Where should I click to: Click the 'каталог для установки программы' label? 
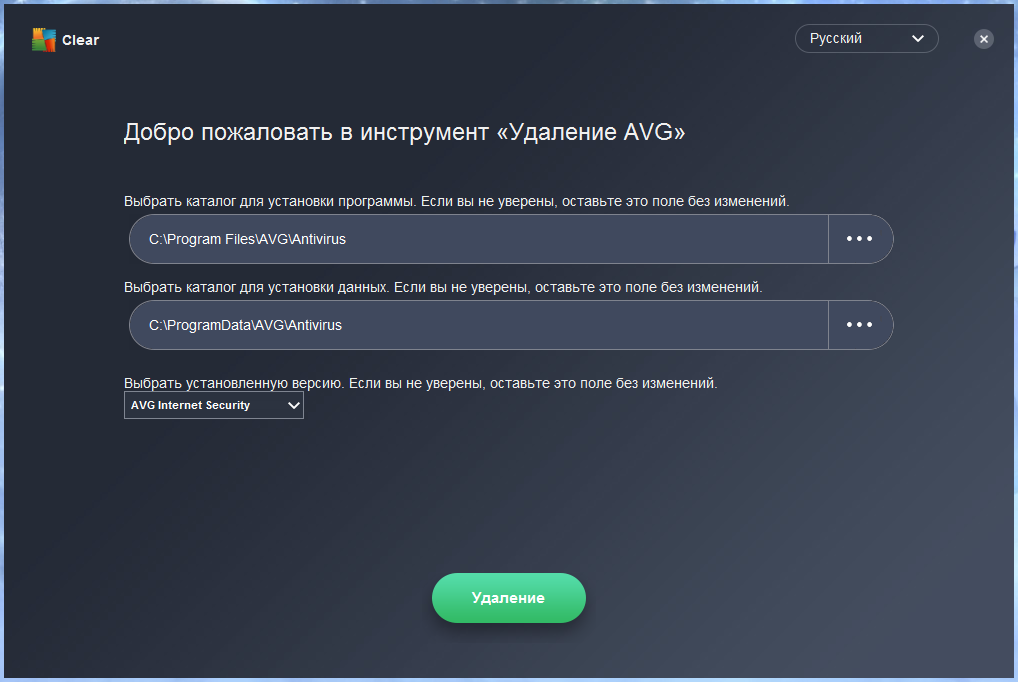[x=300, y=201]
